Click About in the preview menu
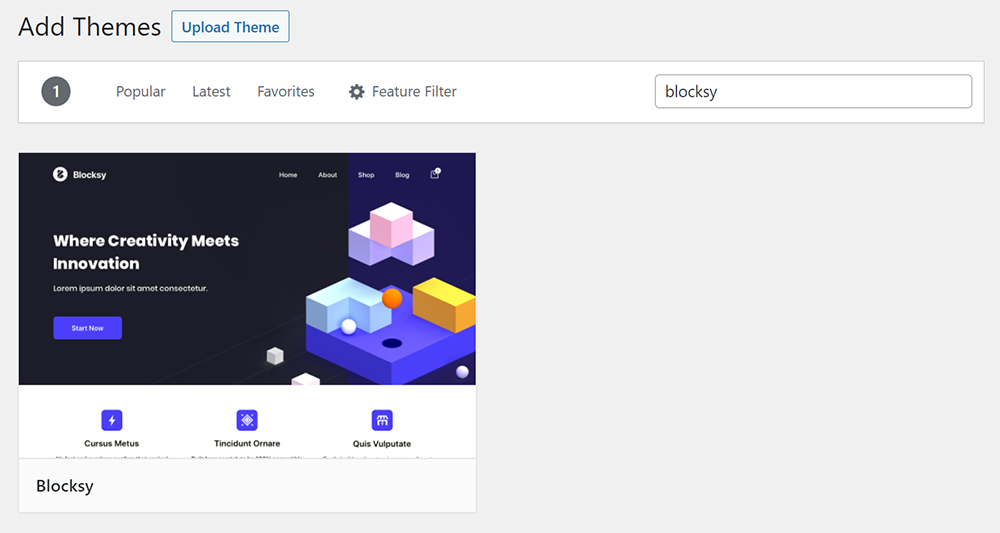 328,175
